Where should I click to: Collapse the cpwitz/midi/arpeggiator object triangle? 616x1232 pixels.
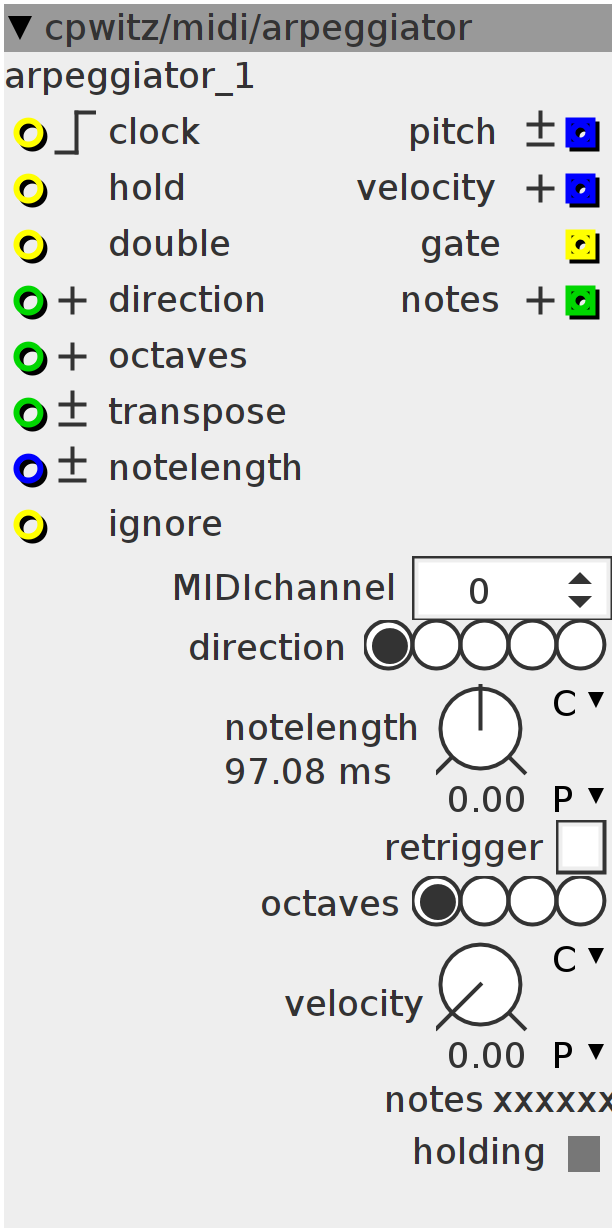pyautogui.click(x=20, y=28)
